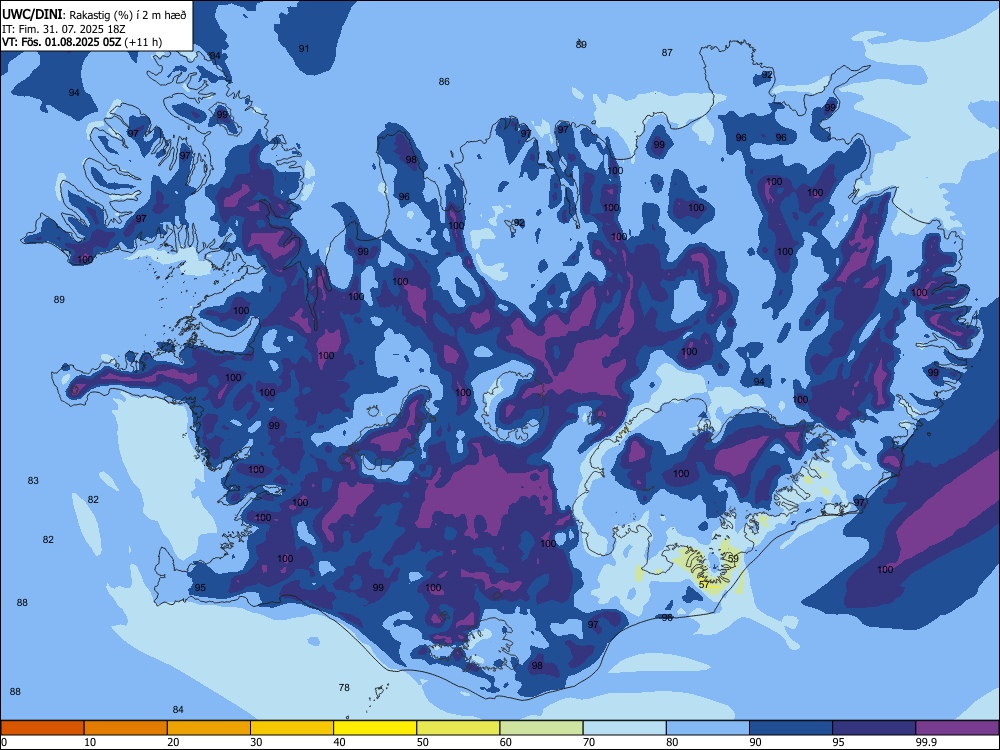Click the 20–30 amber legend swatch
This screenshot has height=750, width=1000.
click(209, 728)
